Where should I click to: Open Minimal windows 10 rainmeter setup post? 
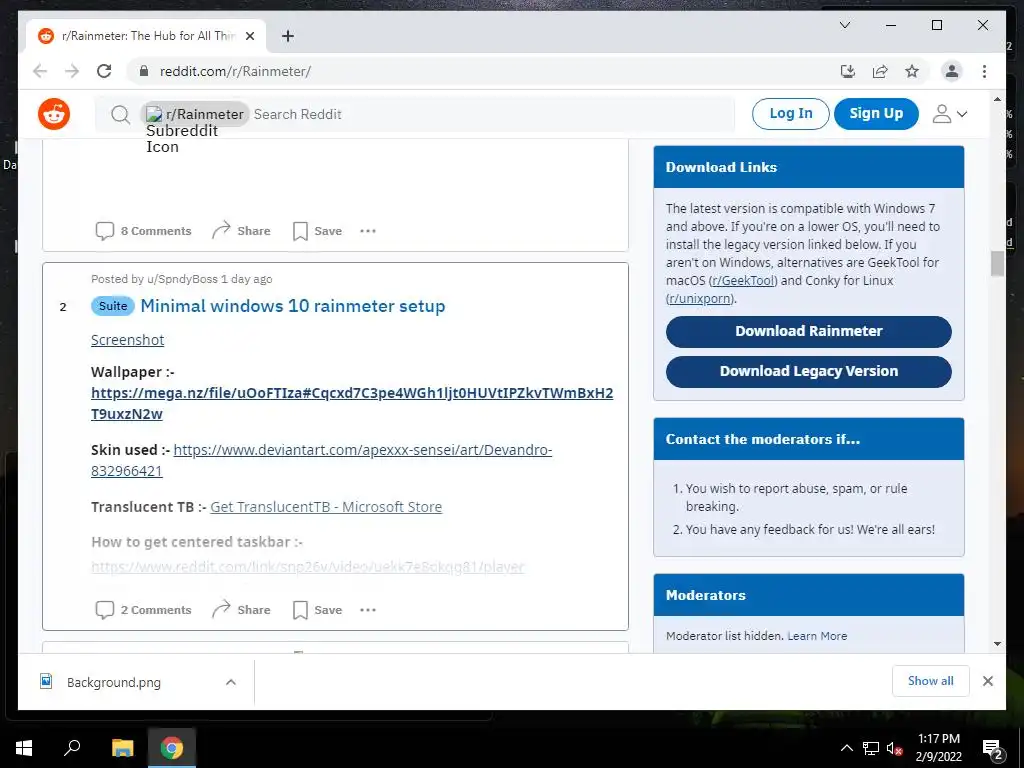[x=293, y=306]
